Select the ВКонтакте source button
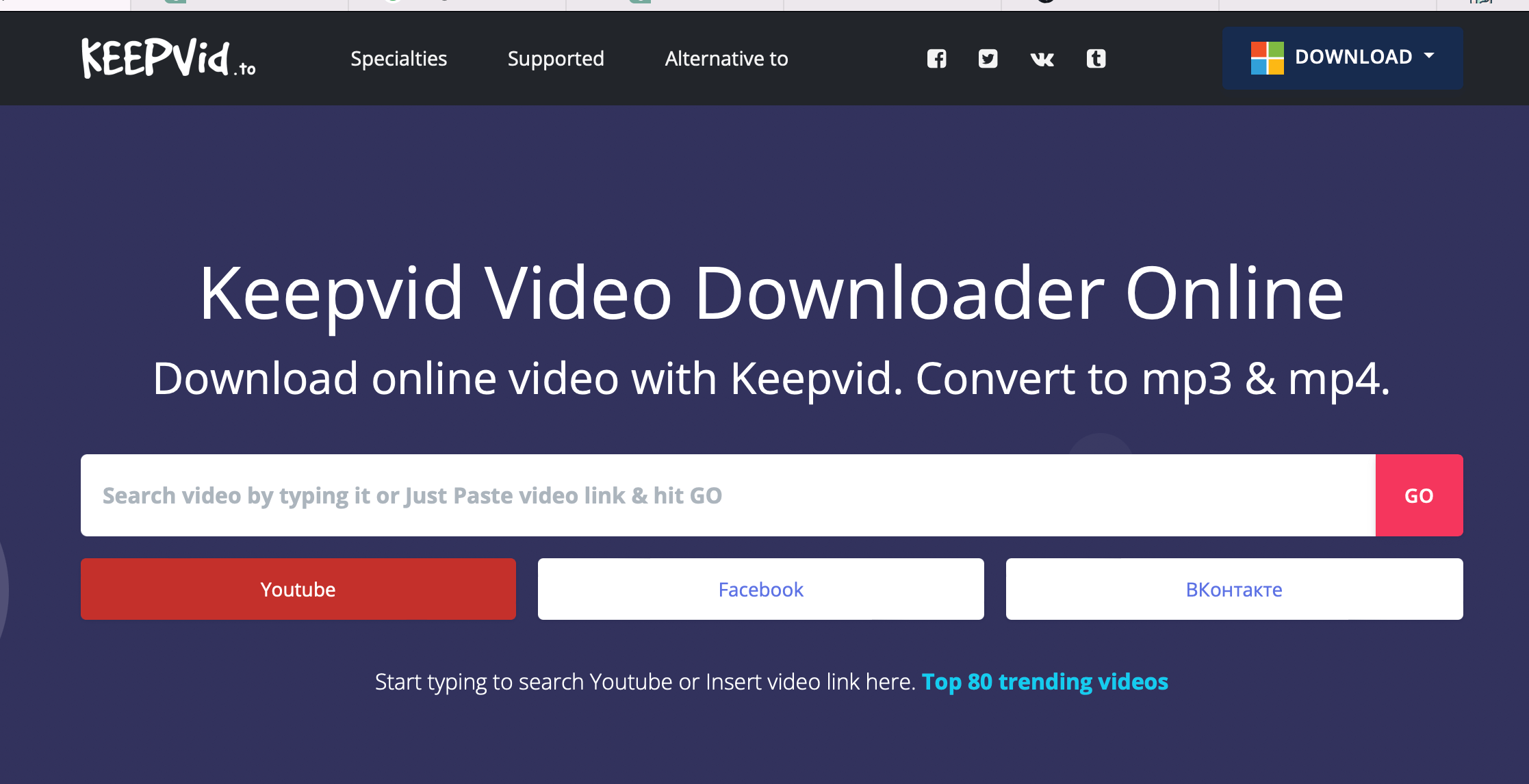This screenshot has height=784, width=1529. (x=1234, y=589)
